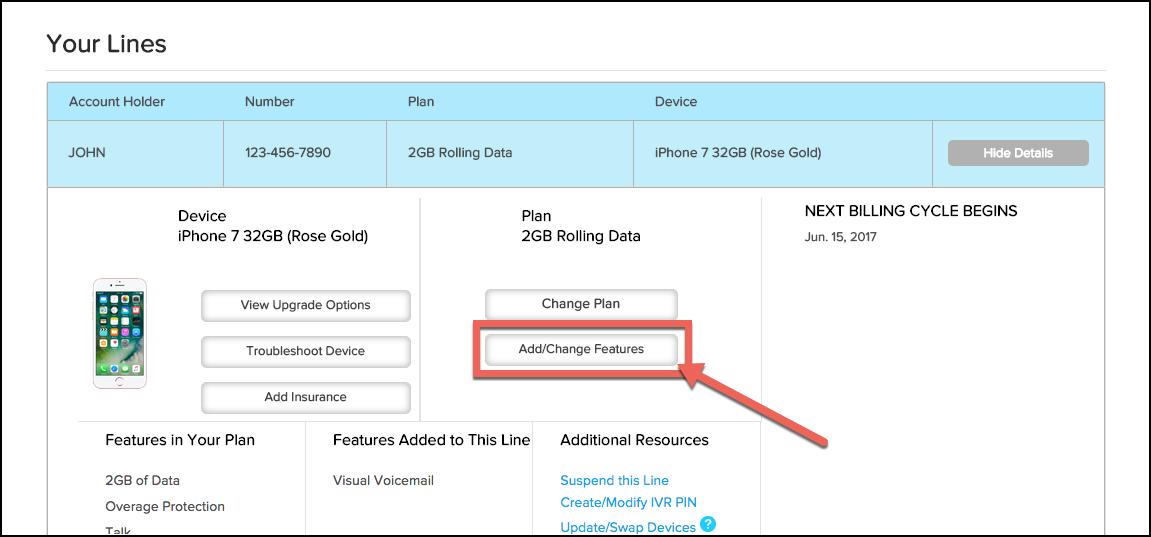Select the phone number 123-456-7890
Image resolution: width=1151 pixels, height=537 pixels.
click(x=287, y=153)
